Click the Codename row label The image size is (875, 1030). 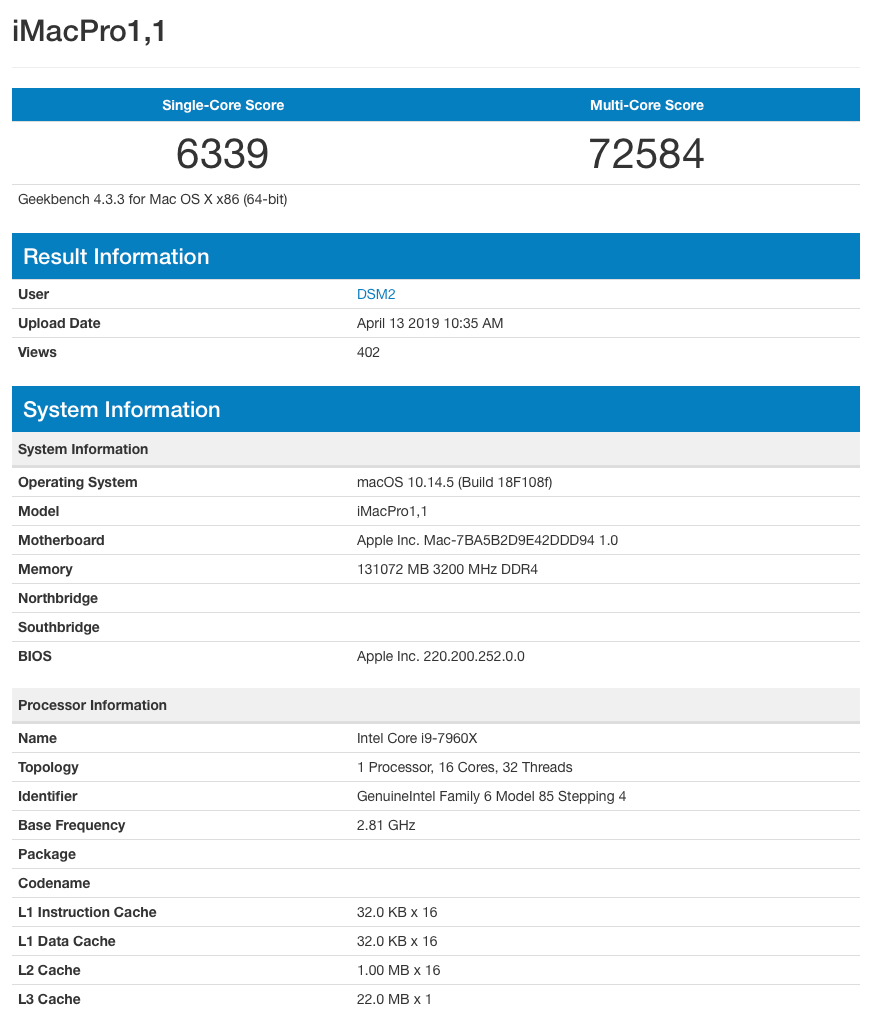click(54, 883)
